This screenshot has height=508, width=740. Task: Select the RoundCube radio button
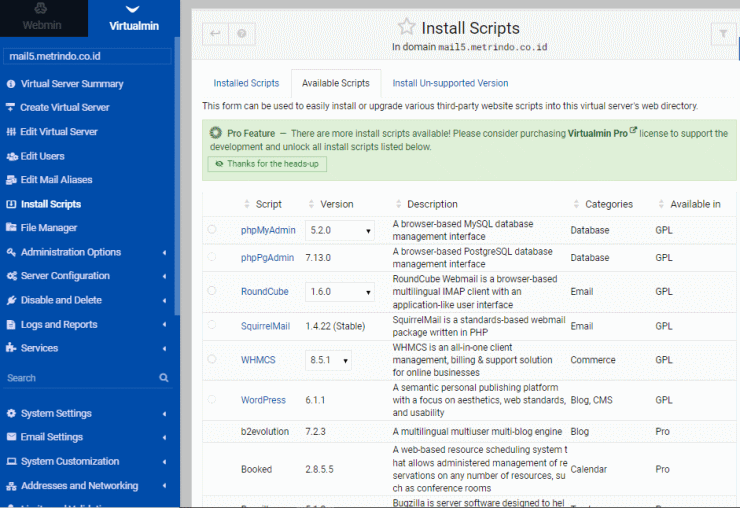coord(212,291)
